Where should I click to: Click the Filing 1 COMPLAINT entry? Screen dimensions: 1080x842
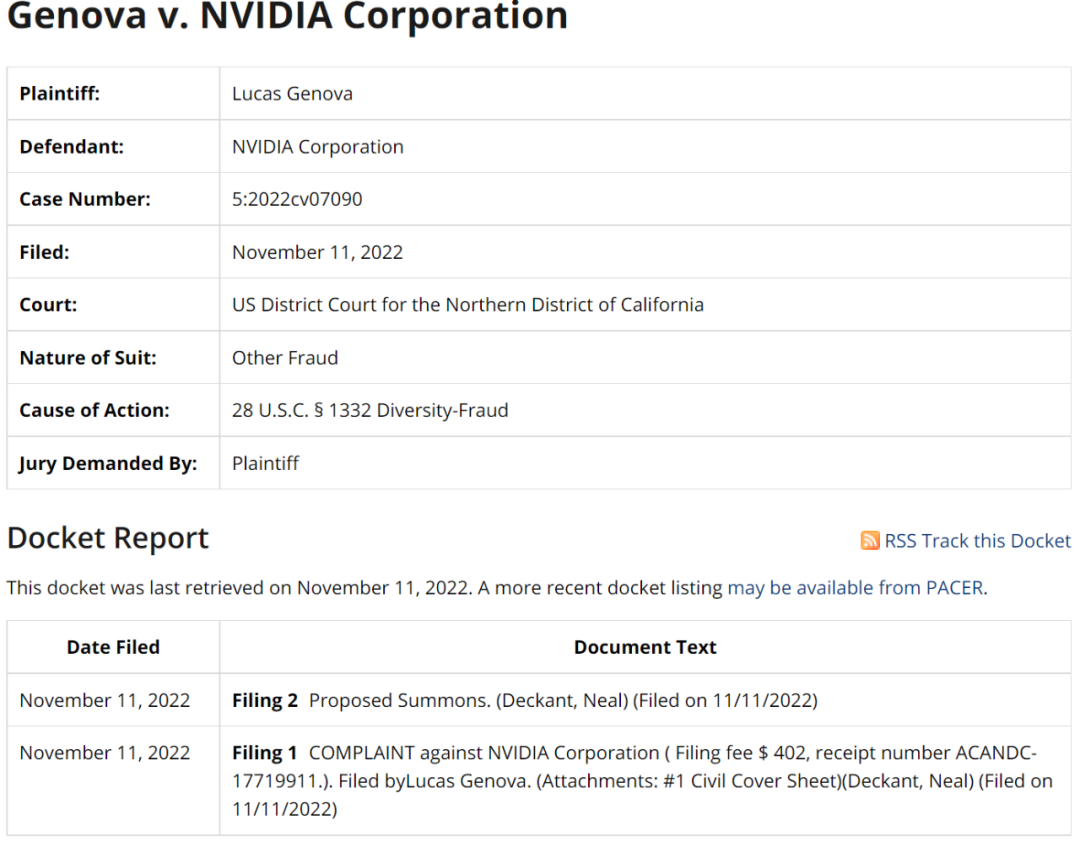pyautogui.click(x=641, y=780)
